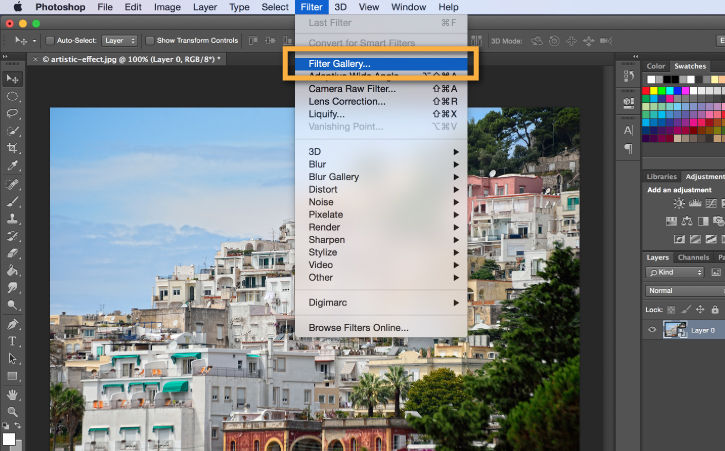Select the Healing Brush tool
Image resolution: width=725 pixels, height=451 pixels.
point(12,184)
